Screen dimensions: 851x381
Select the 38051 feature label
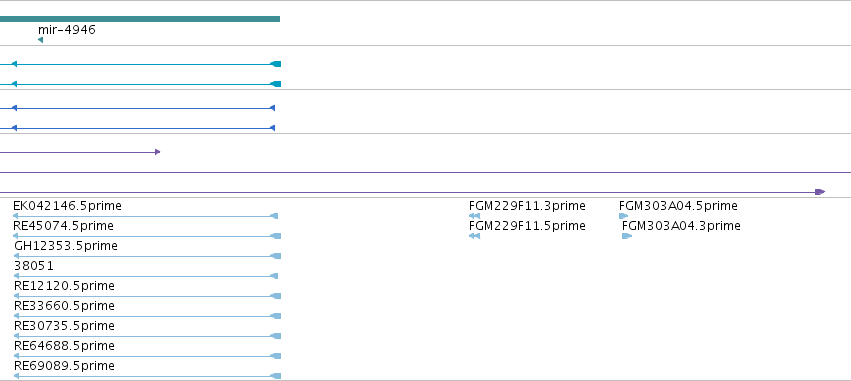[x=34, y=266]
